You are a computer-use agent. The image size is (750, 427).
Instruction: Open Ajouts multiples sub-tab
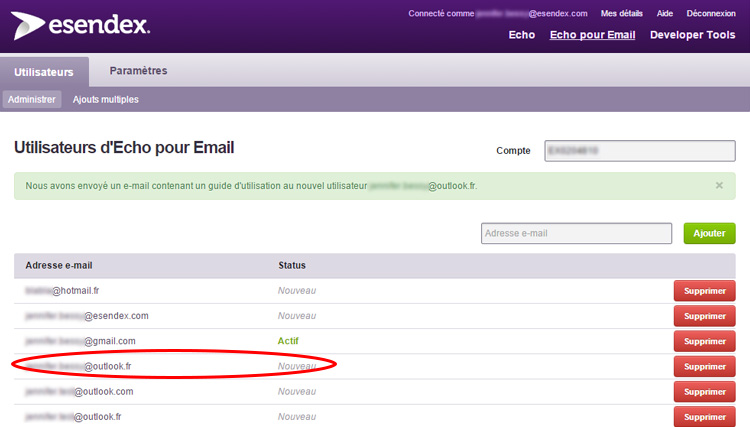(106, 100)
